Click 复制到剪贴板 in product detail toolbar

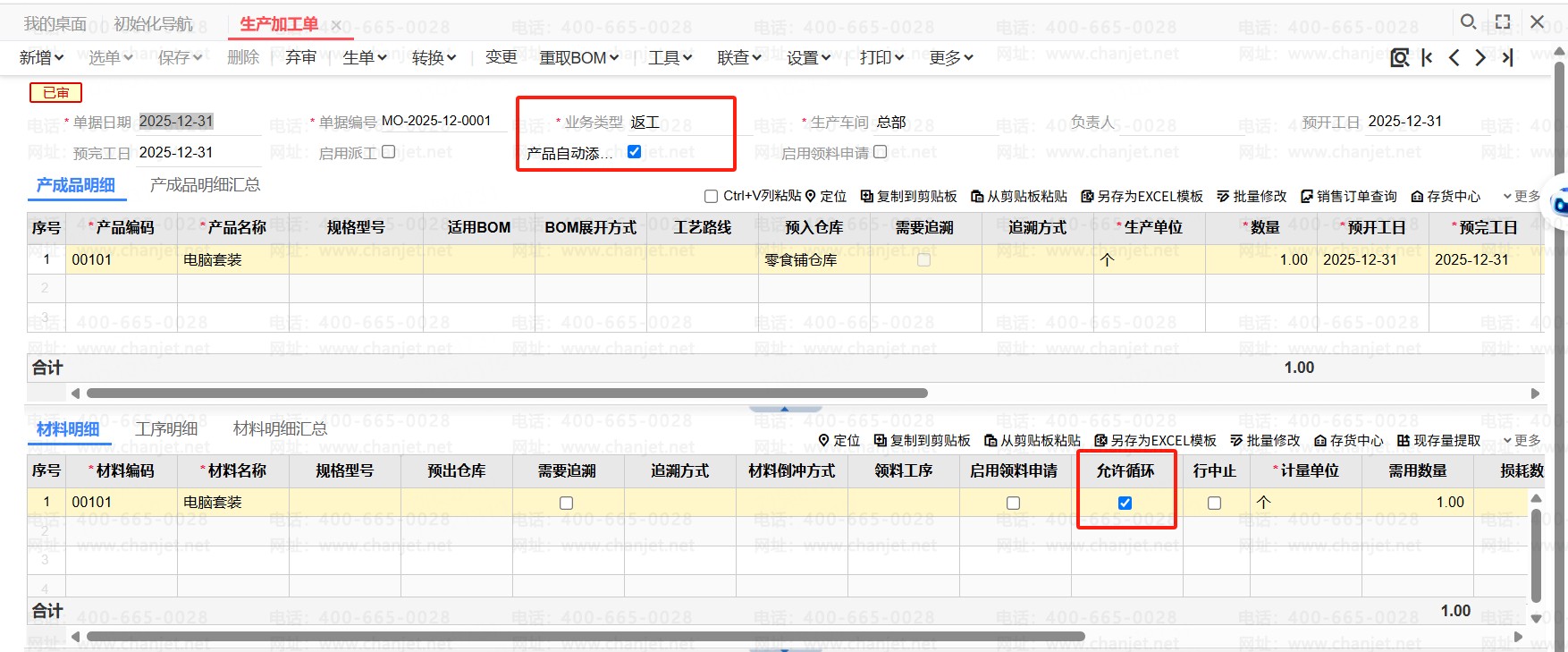(x=908, y=196)
